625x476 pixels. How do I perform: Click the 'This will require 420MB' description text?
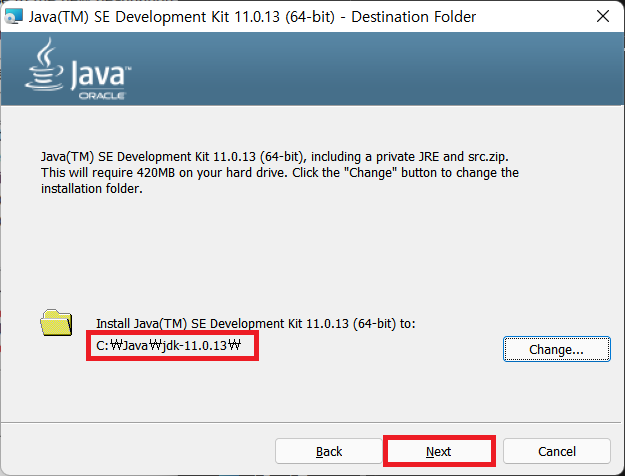[x=280, y=173]
